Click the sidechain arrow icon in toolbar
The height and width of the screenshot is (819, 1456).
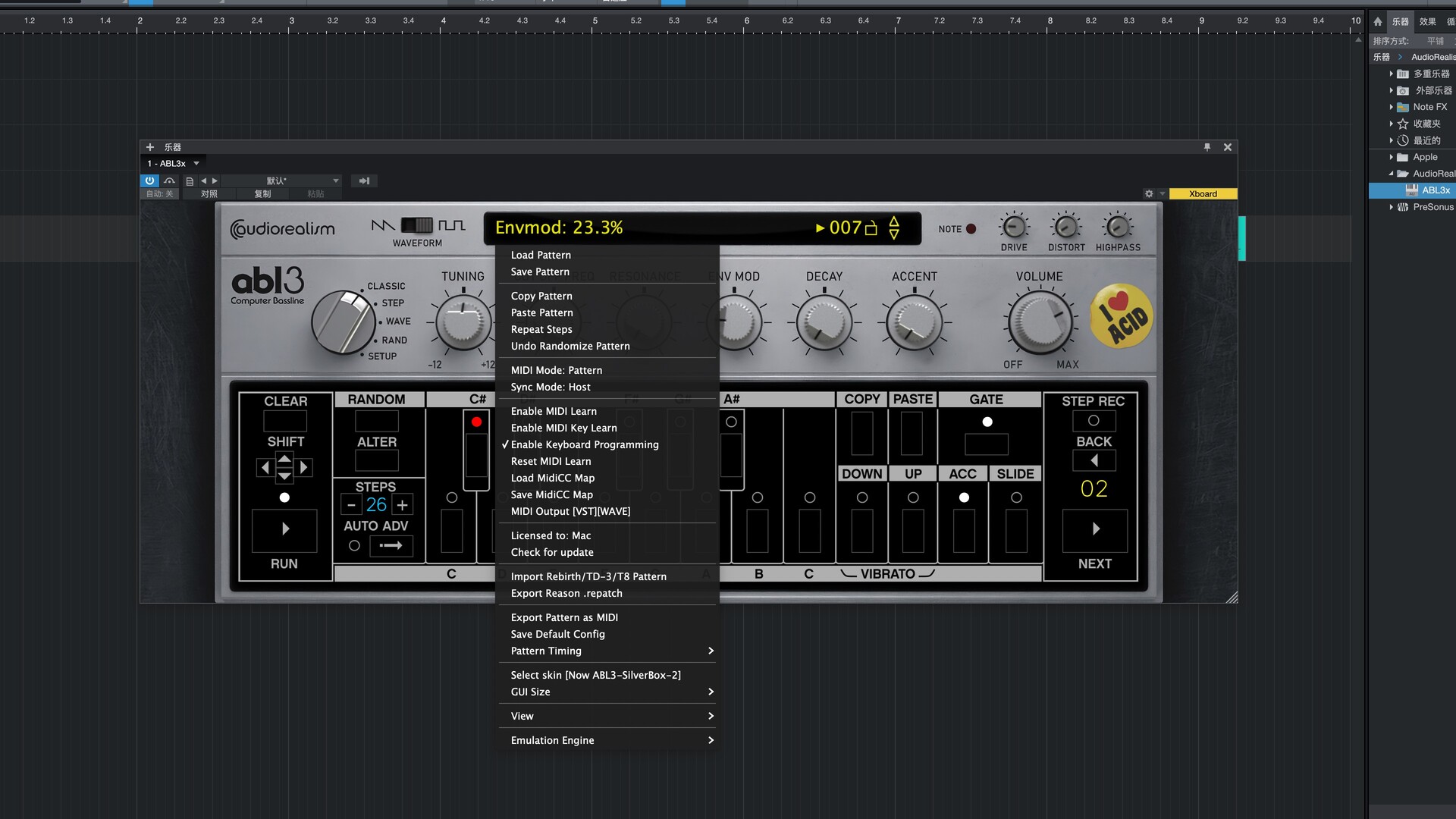click(364, 180)
